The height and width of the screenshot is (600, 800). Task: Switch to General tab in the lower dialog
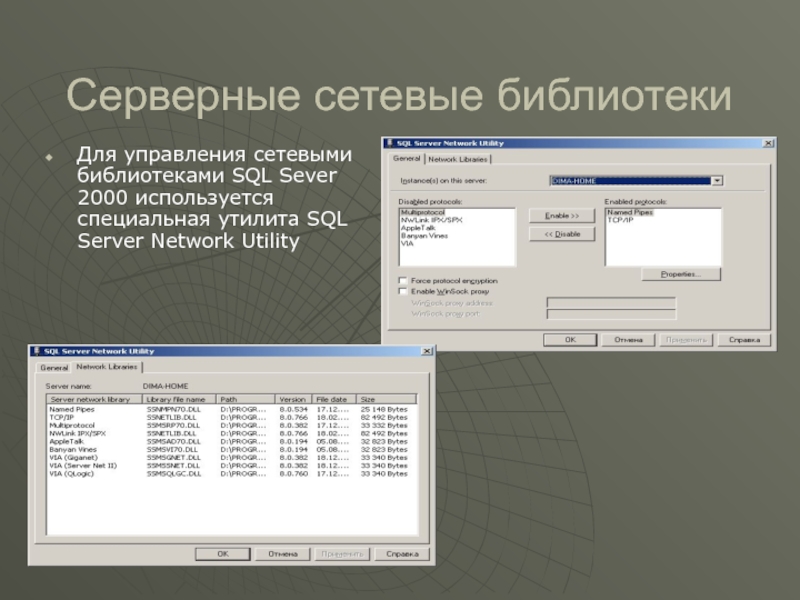[53, 368]
